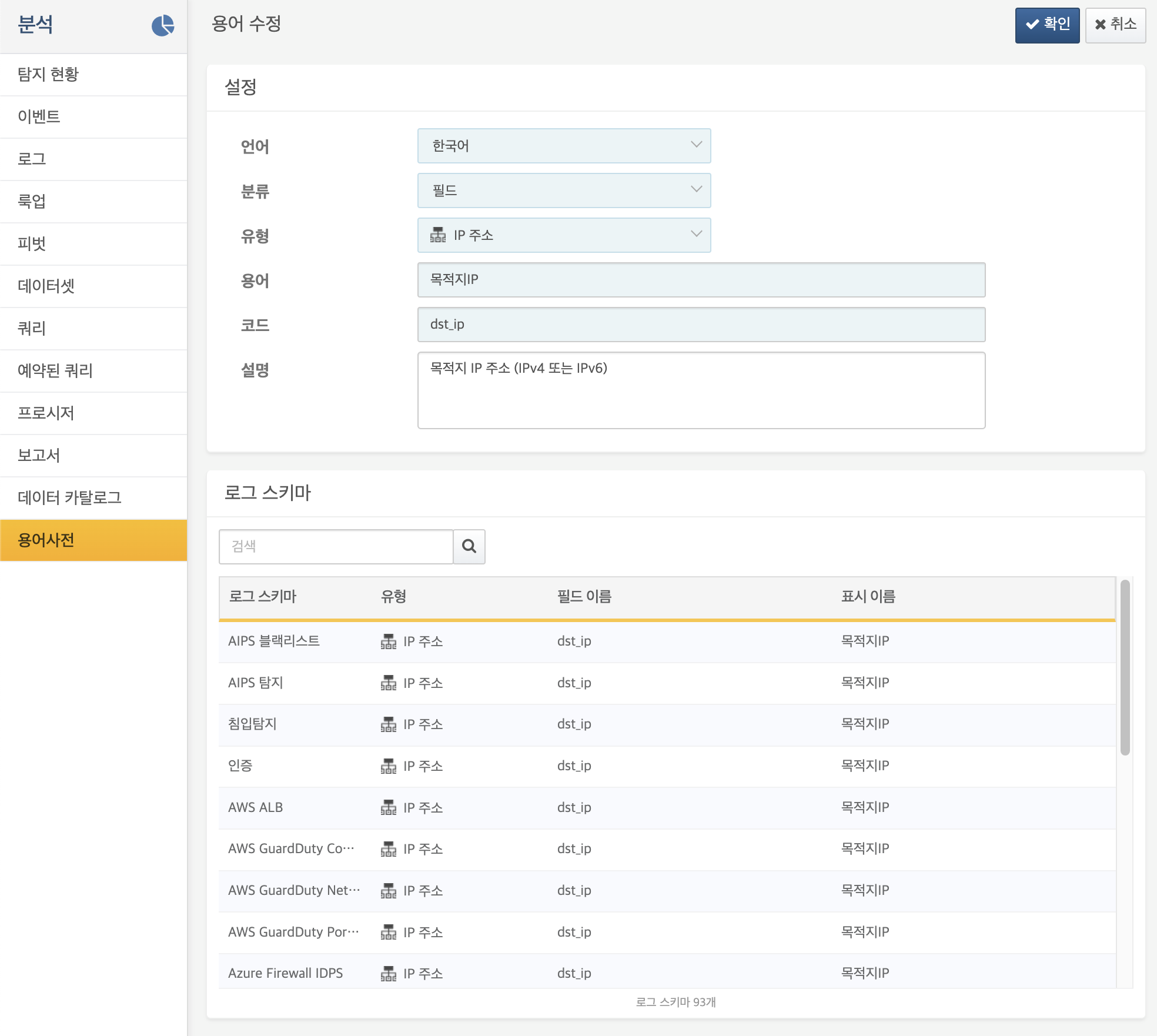
Task: Select the Azure Firewall IDPS schema name
Action: point(286,973)
